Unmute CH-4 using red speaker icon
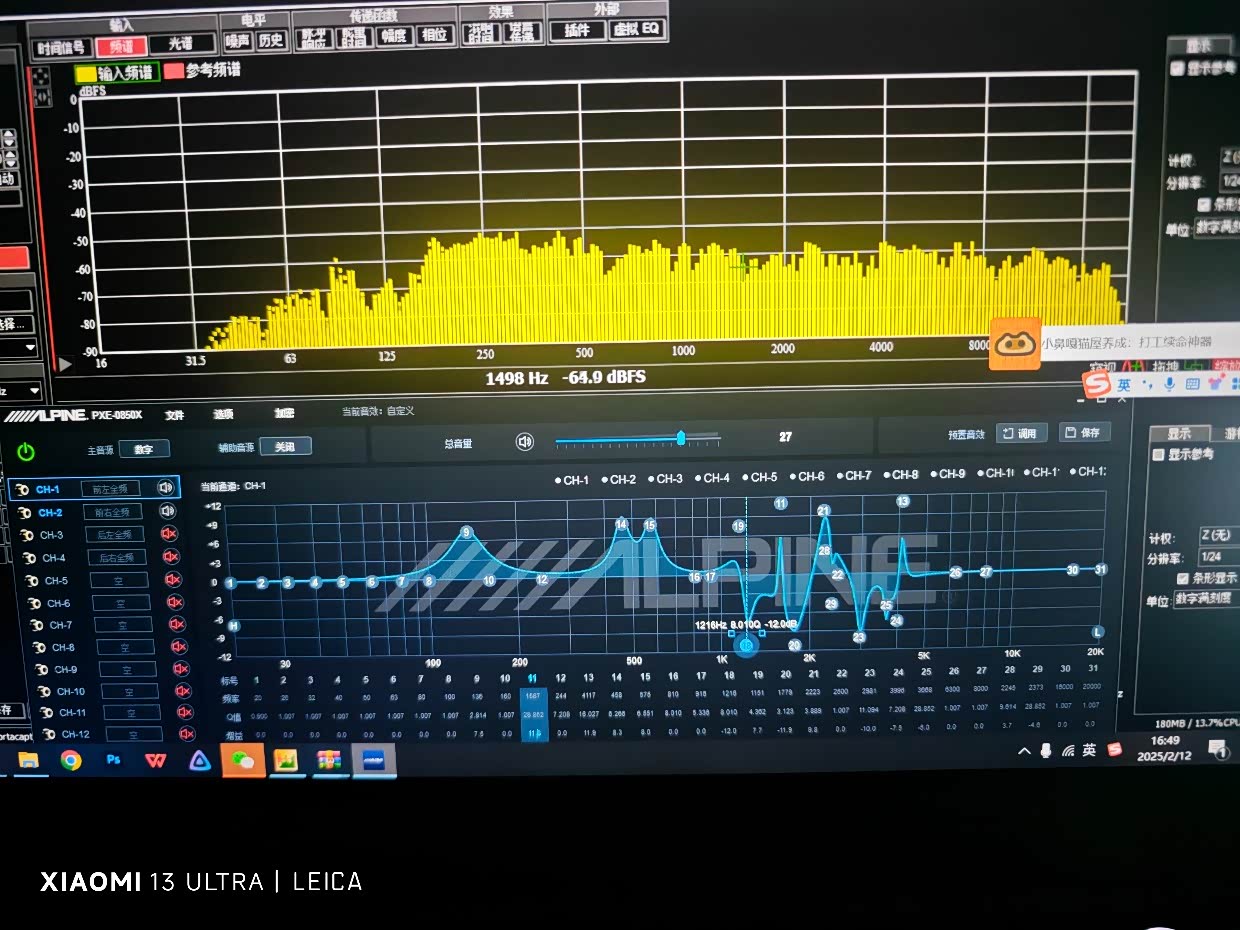1240x930 pixels. click(x=170, y=557)
